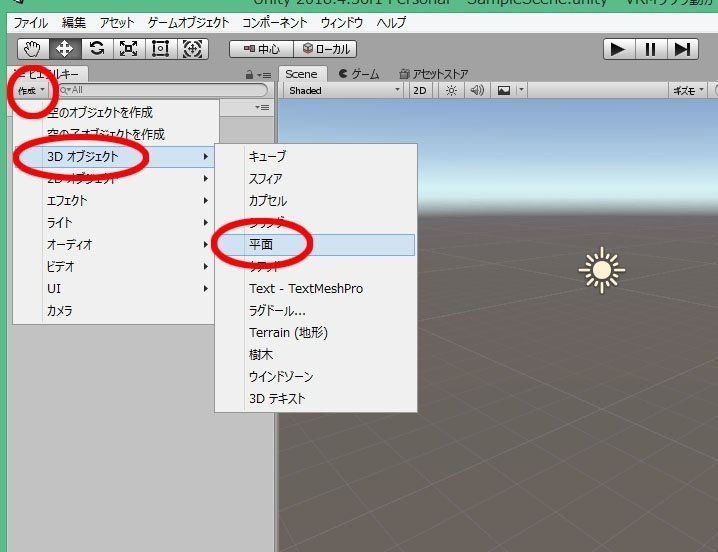
Task: Open the 編集 menu
Action: coord(73,22)
